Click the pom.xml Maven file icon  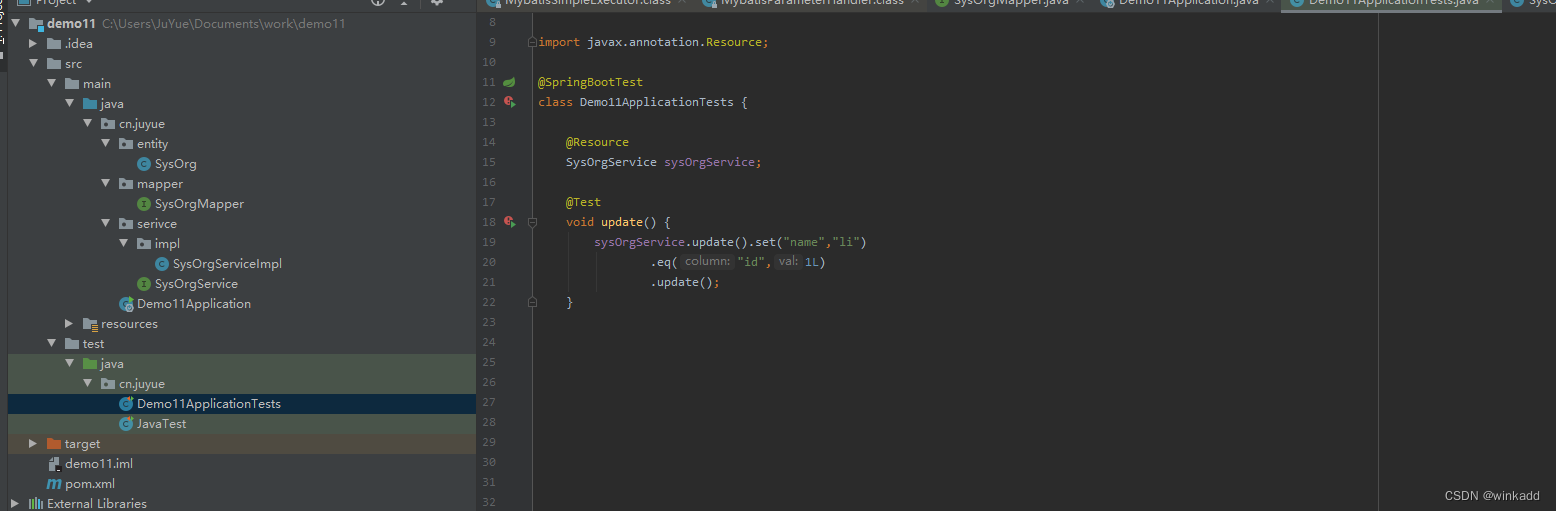point(54,484)
